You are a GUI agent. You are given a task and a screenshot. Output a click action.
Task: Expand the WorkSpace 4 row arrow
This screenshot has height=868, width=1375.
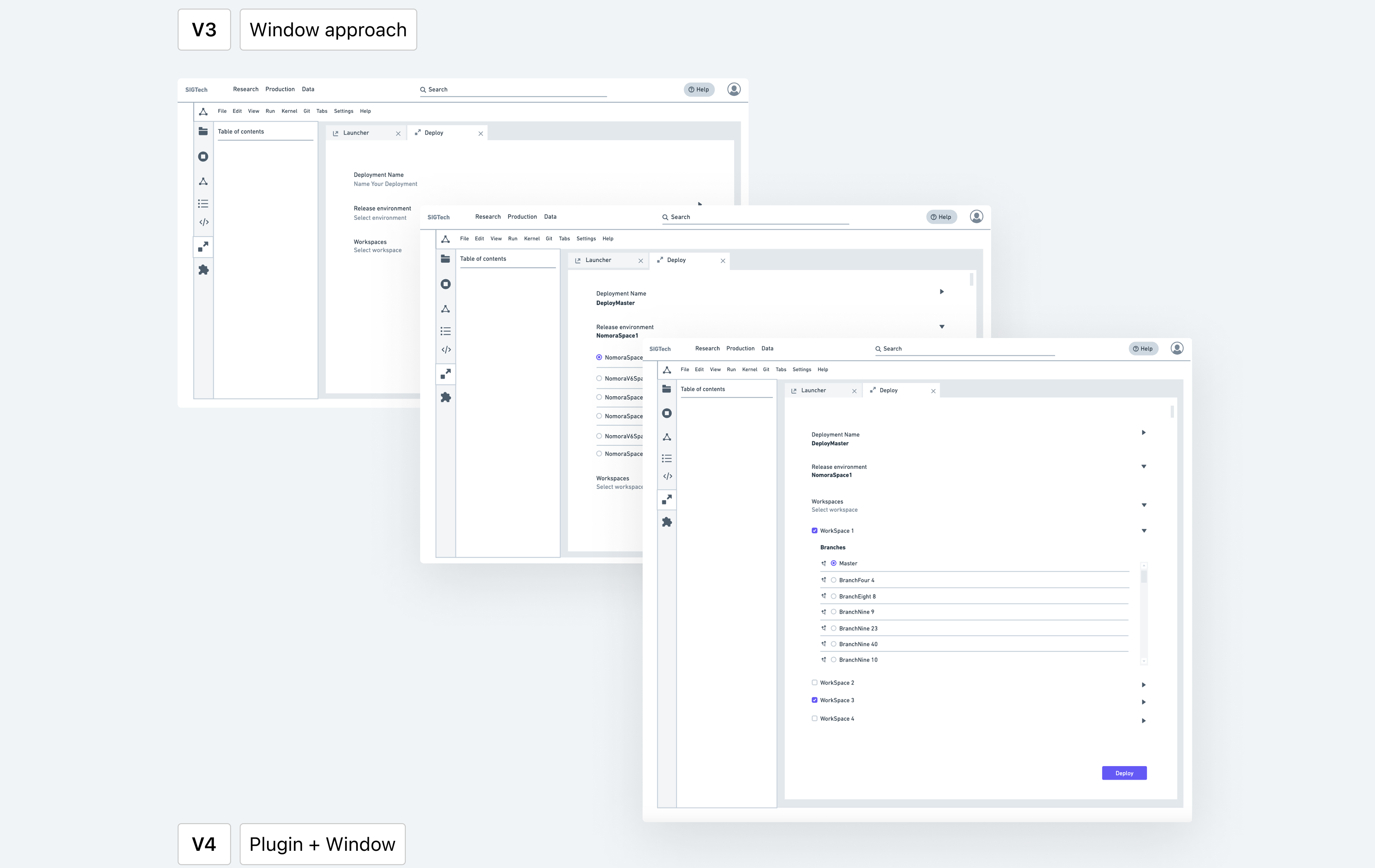click(1143, 721)
